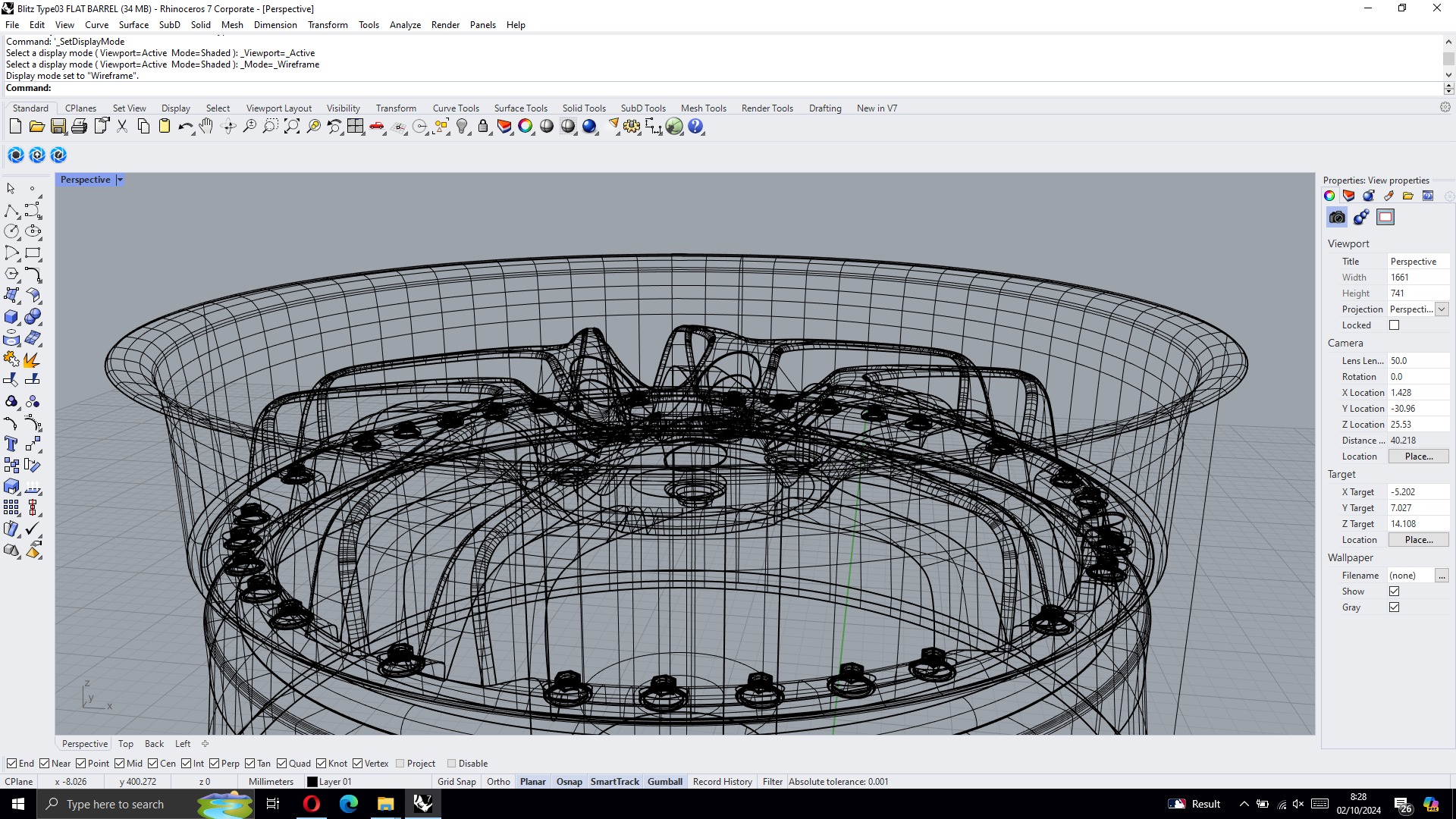This screenshot has width=1456, height=819.
Task: Uncheck the Gray wallpaper checkbox
Action: coord(1394,607)
